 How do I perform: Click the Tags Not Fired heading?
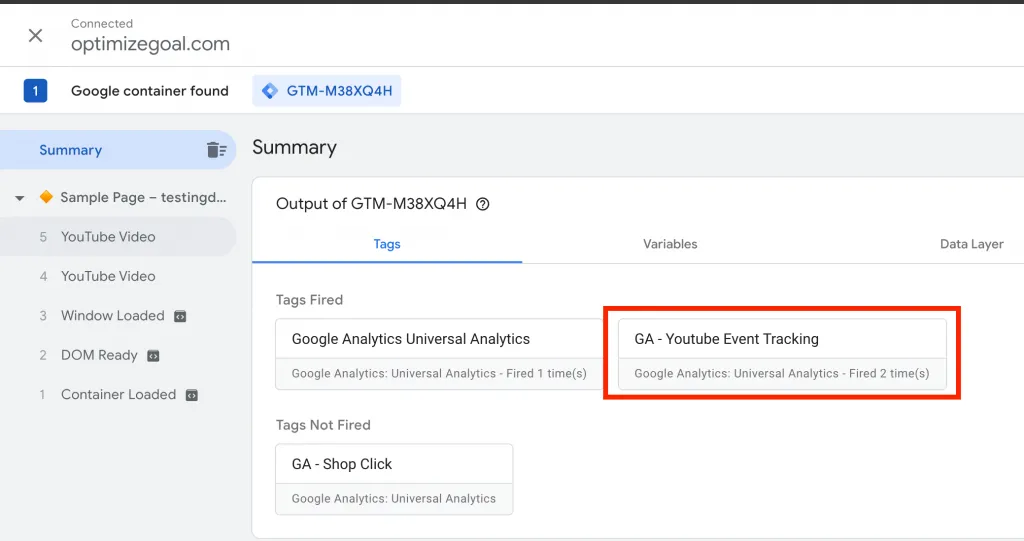(323, 425)
